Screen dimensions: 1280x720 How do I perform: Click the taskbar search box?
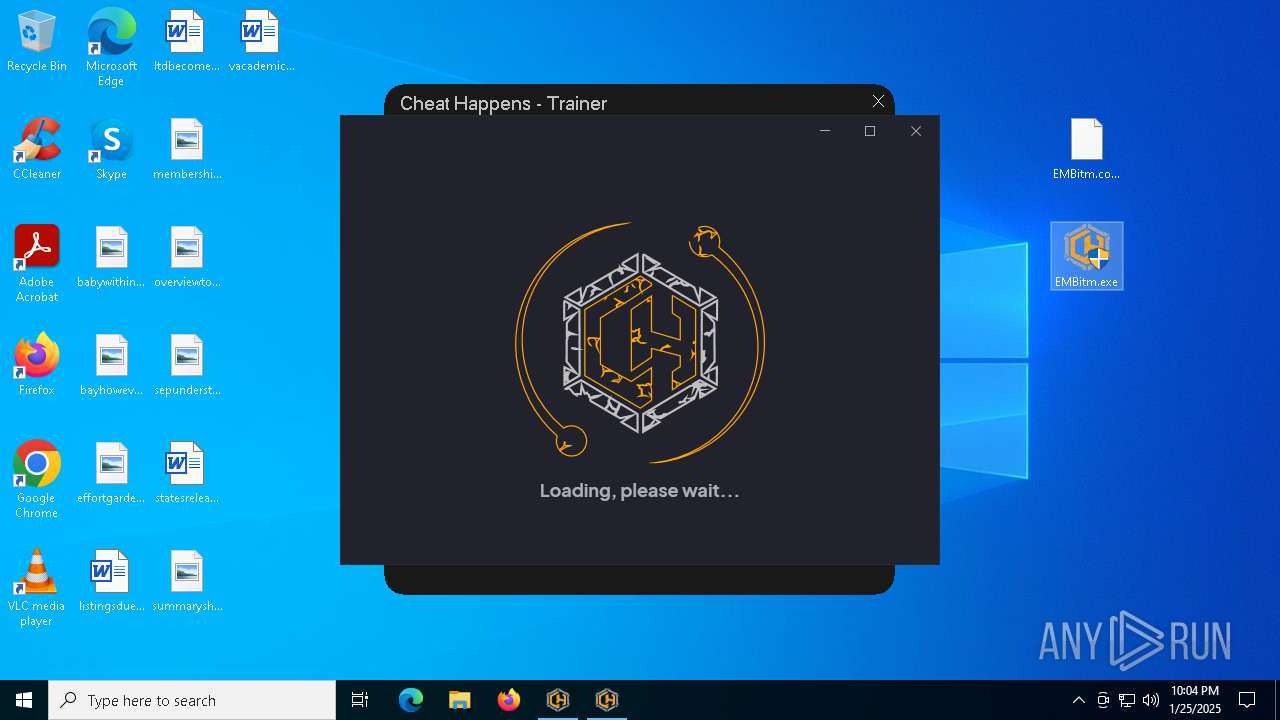[192, 700]
